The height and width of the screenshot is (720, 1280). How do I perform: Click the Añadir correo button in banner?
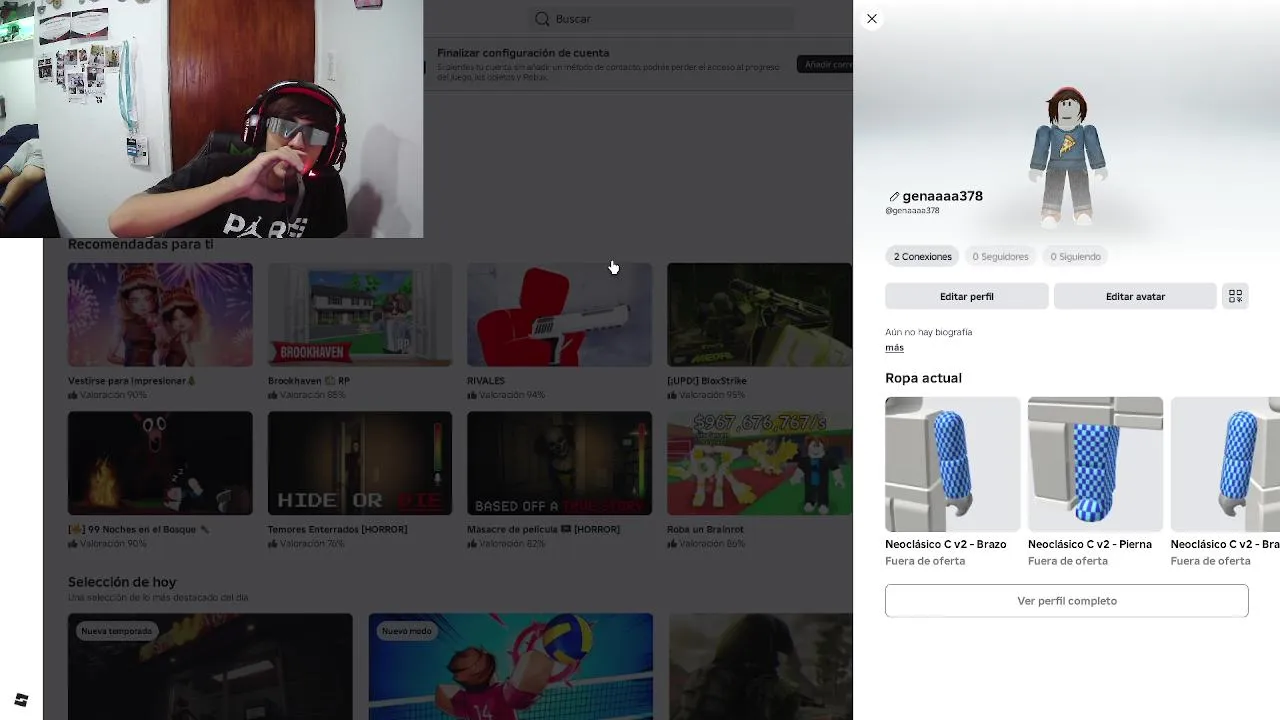tap(825, 64)
